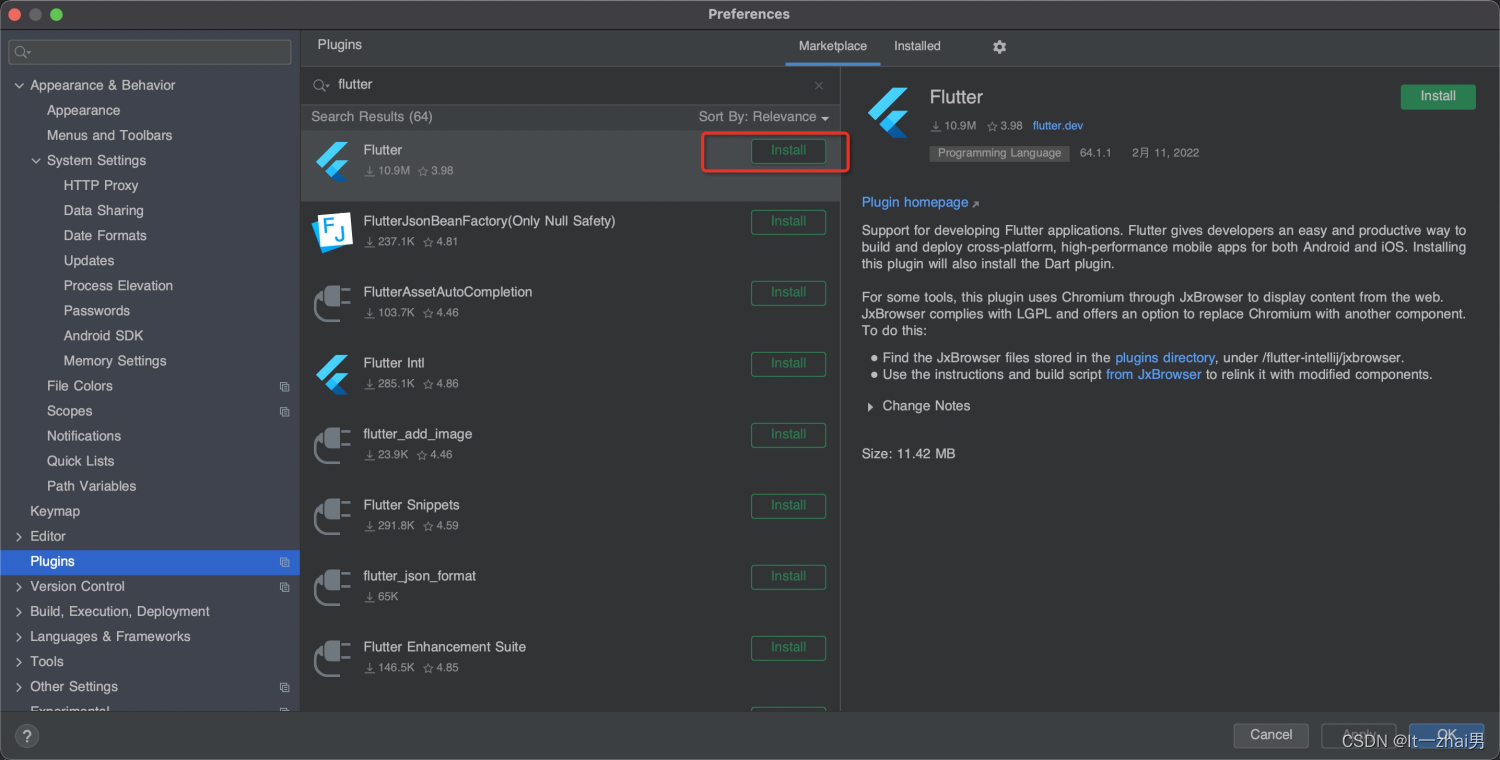Click the project-level icon beside Plugins
Image resolution: width=1500 pixels, height=760 pixels.
pos(285,562)
